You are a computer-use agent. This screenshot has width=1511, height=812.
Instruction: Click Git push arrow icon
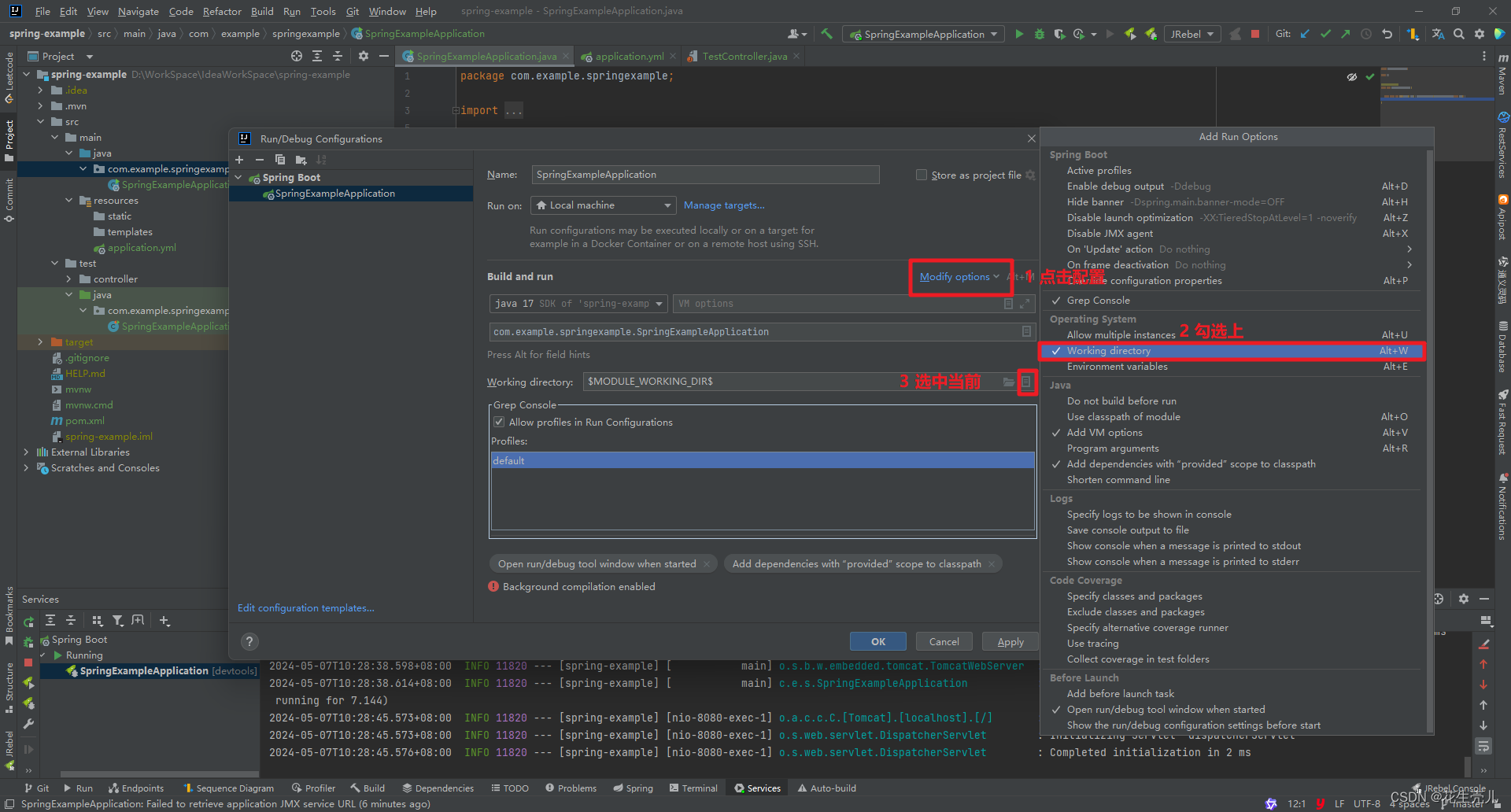click(1346, 34)
